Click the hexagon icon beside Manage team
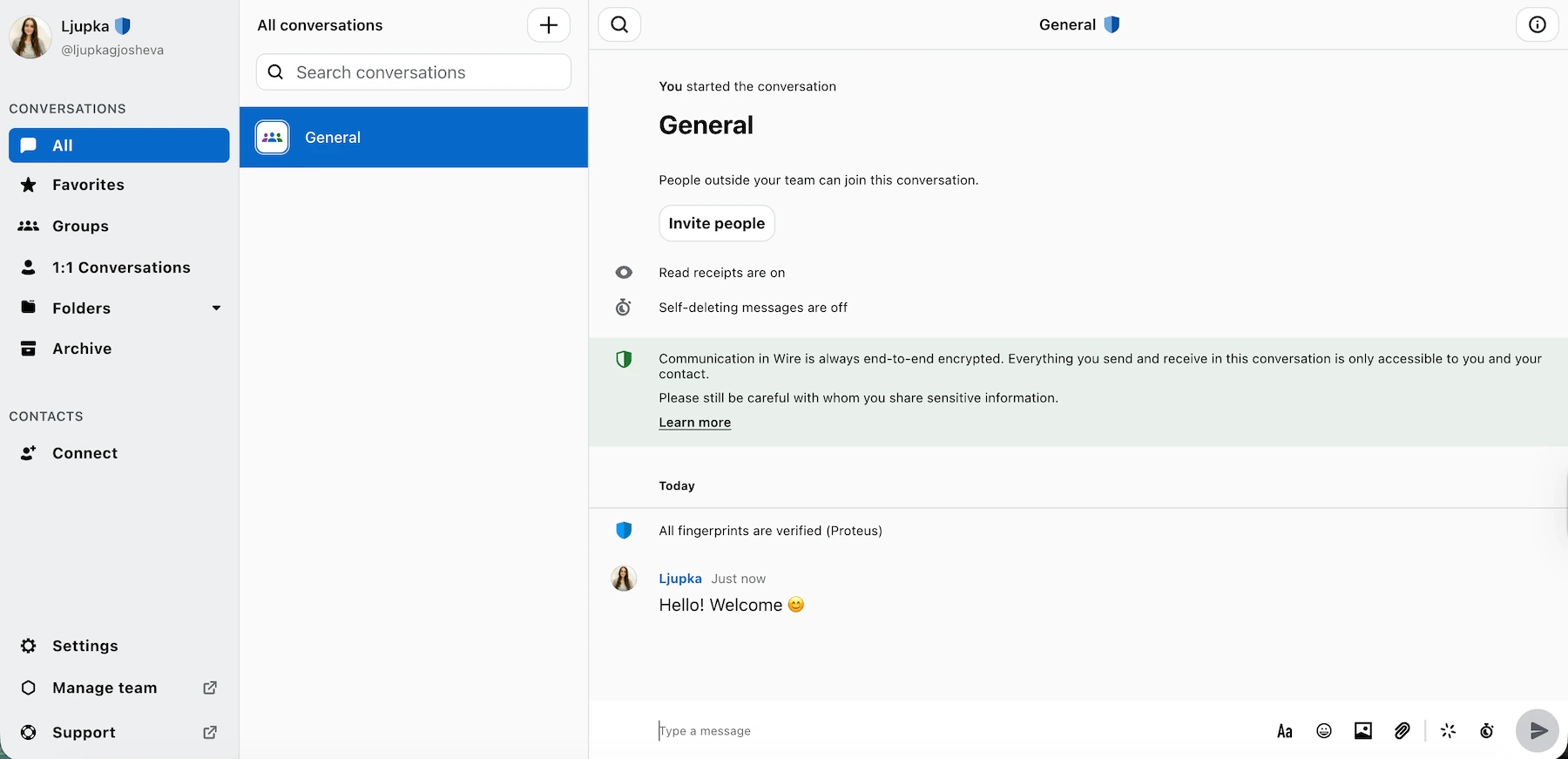Image resolution: width=1568 pixels, height=759 pixels. [29, 688]
